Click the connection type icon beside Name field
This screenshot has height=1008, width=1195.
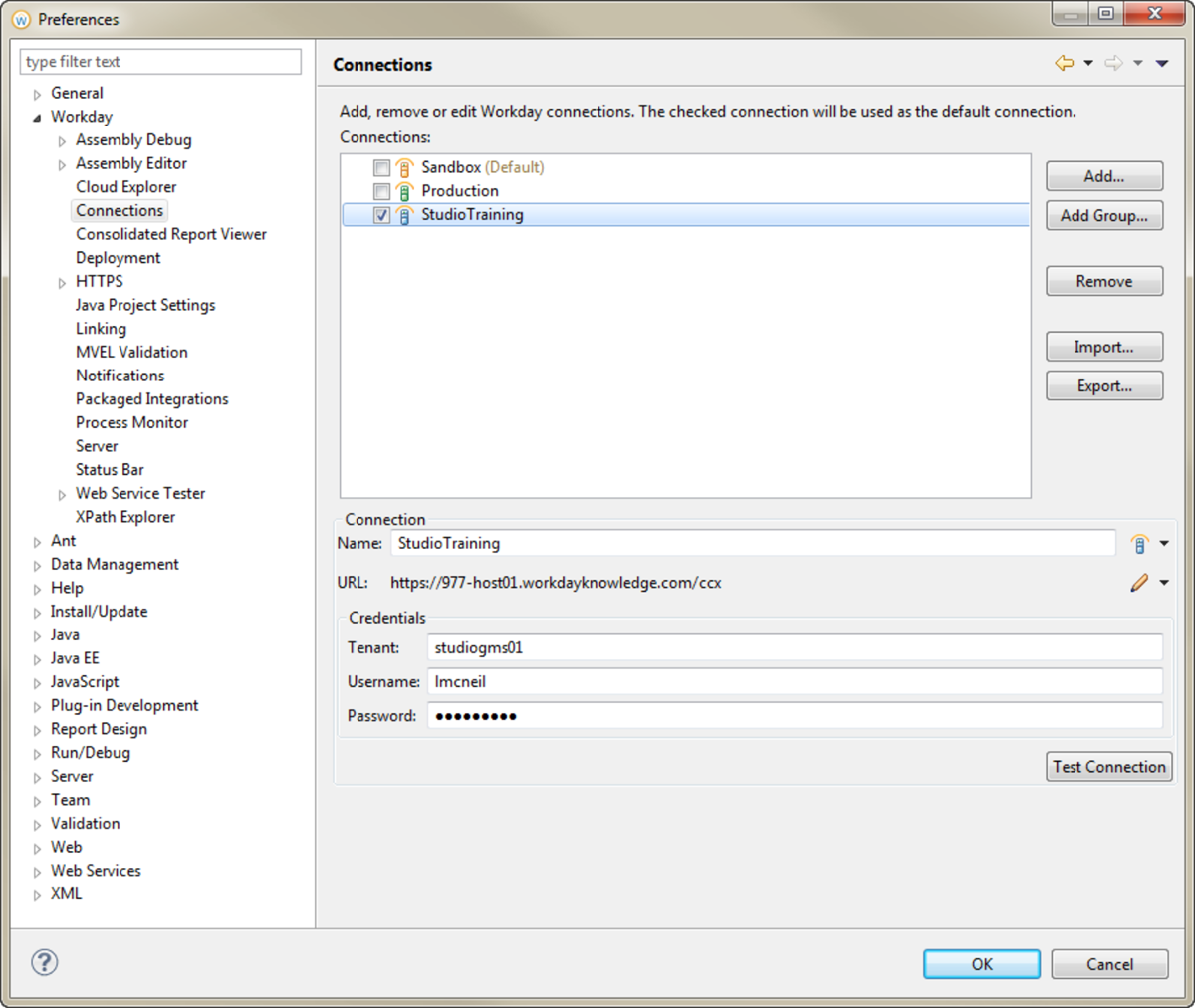1140,544
